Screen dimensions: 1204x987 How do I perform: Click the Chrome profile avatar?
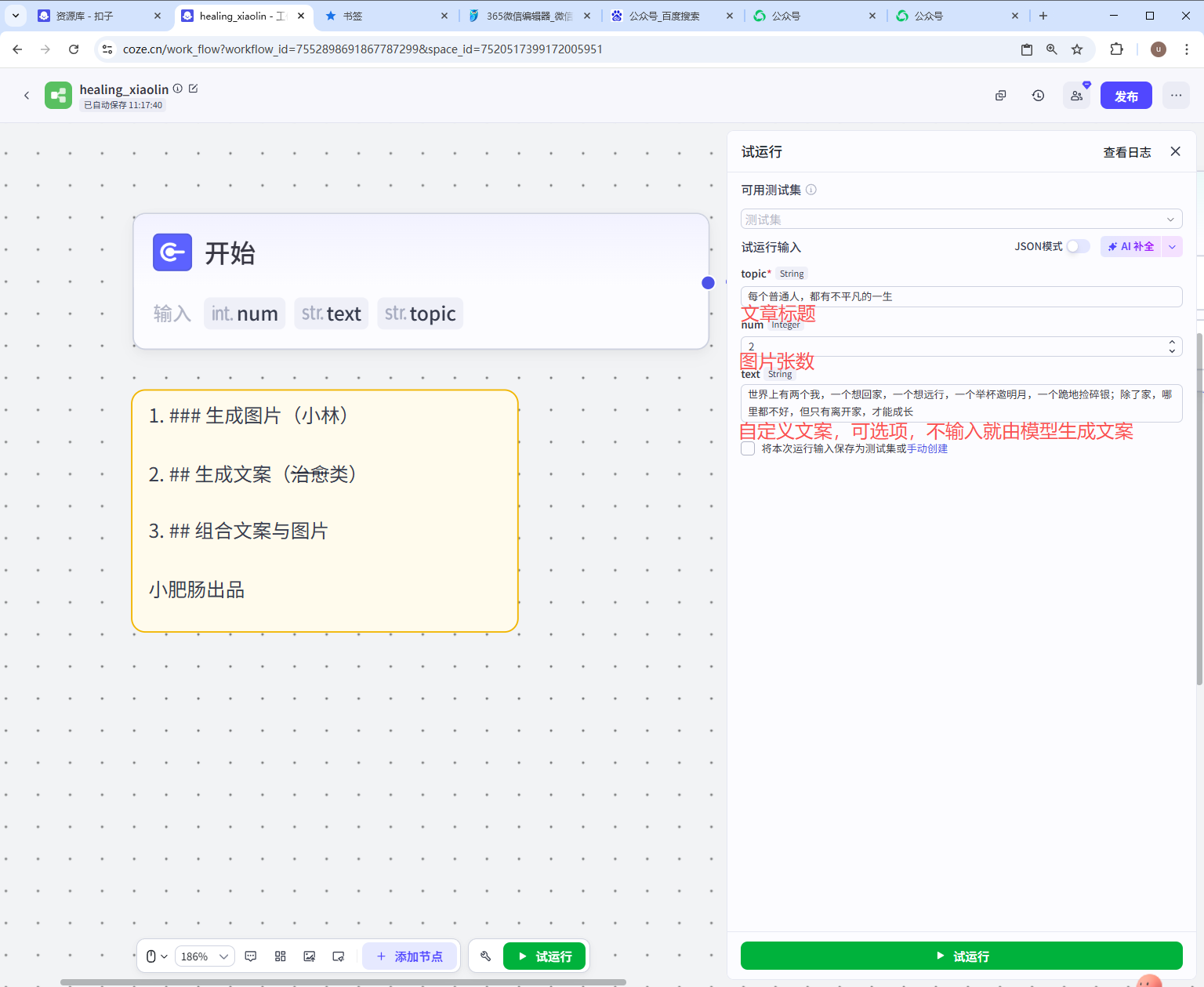click(x=1159, y=49)
